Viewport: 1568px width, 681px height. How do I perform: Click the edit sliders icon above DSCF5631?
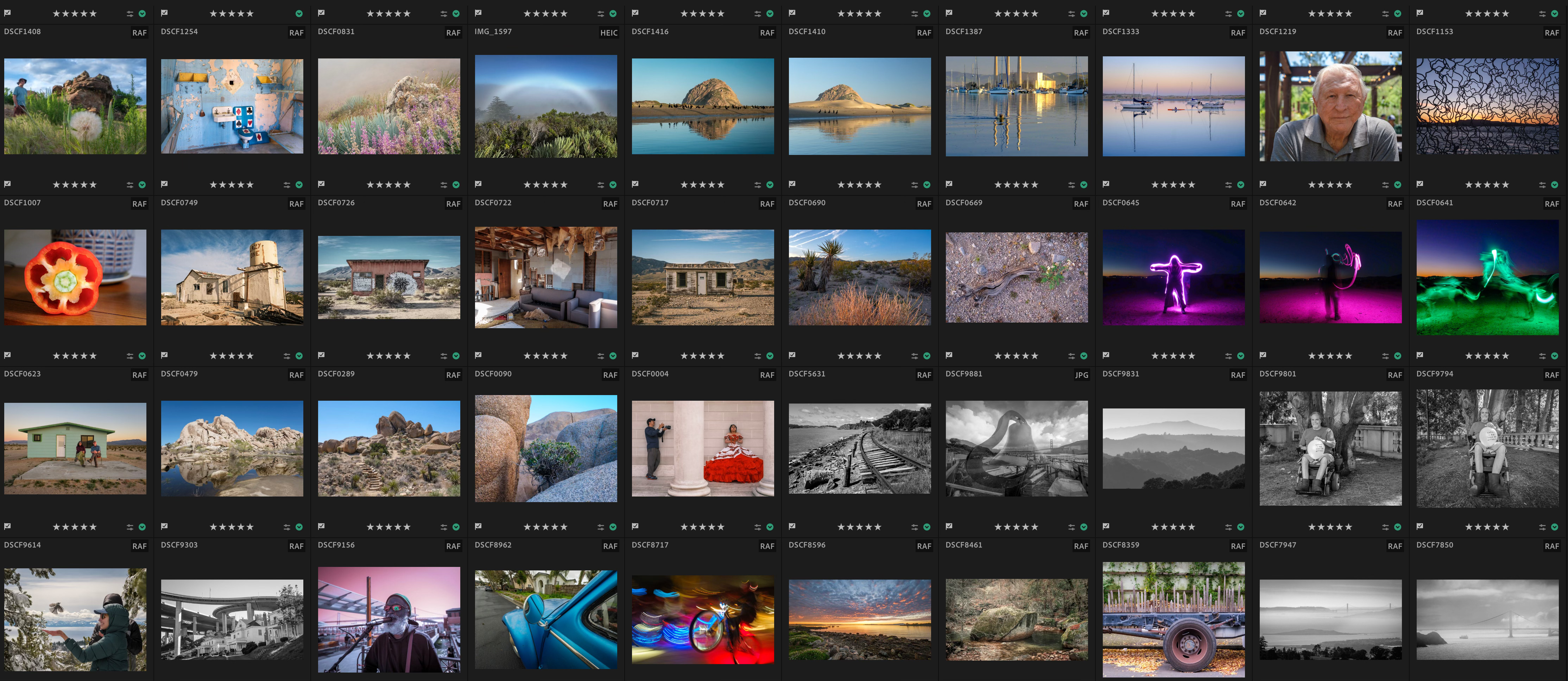click(x=915, y=356)
